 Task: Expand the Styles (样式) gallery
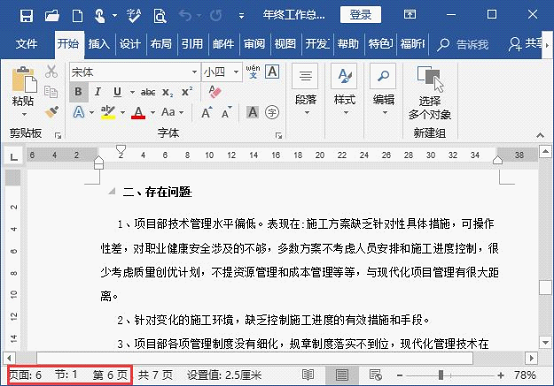coord(344,90)
